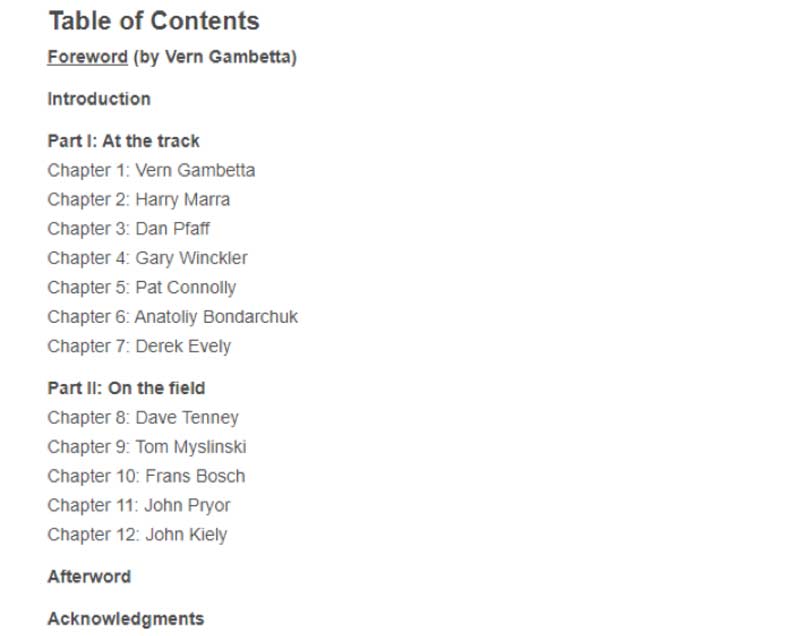Open the Foreword link
800x636 pixels.
(87, 57)
